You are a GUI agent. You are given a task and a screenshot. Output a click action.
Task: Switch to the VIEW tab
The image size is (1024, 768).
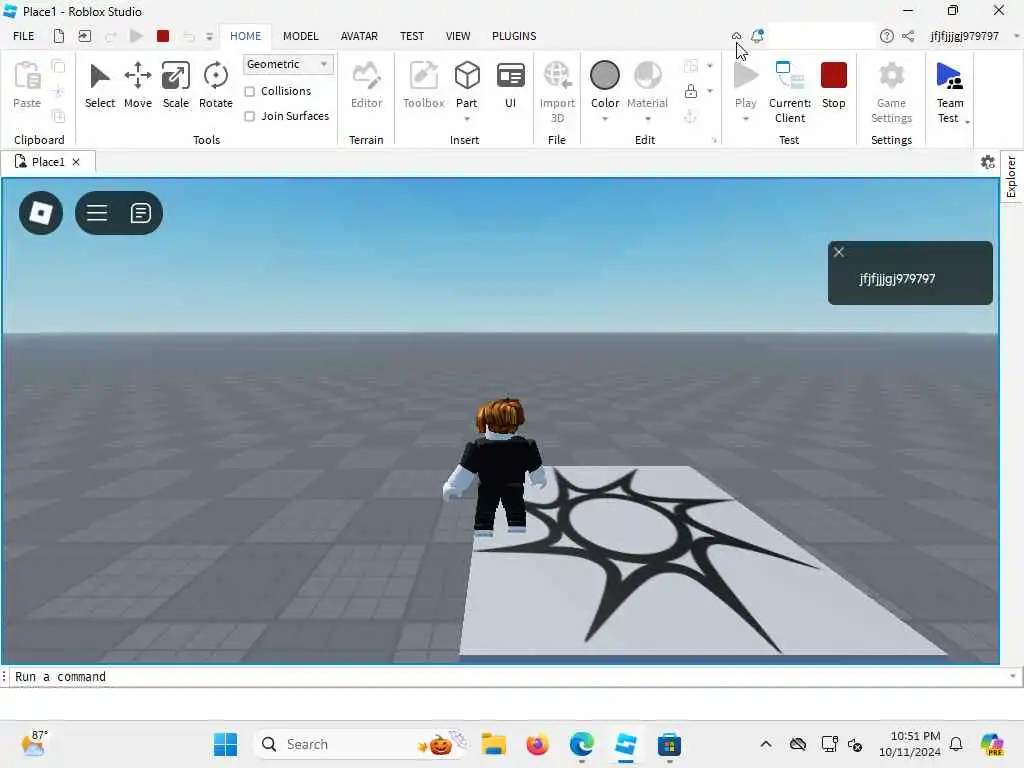tap(458, 36)
